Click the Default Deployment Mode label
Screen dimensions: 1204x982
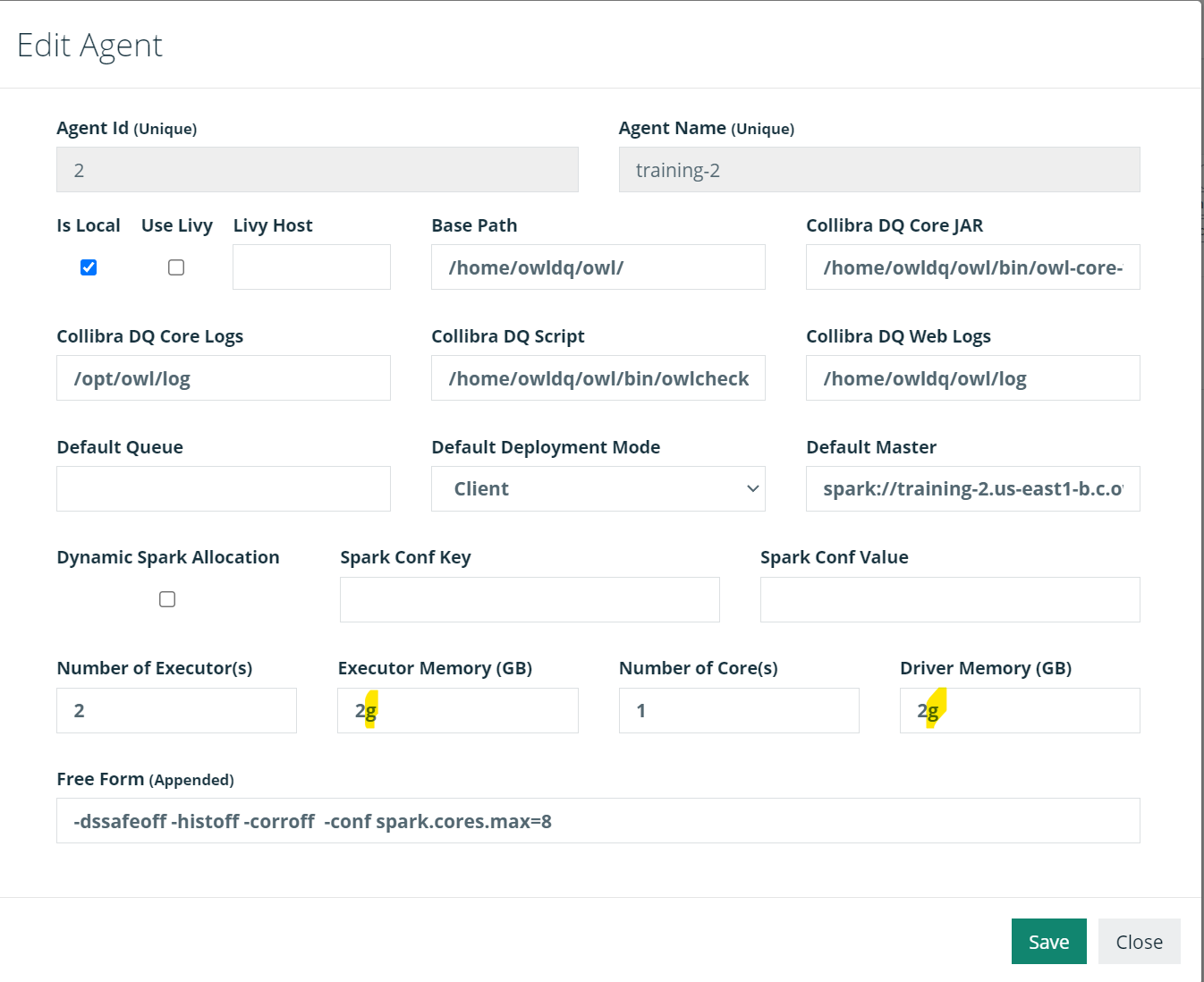tap(546, 447)
